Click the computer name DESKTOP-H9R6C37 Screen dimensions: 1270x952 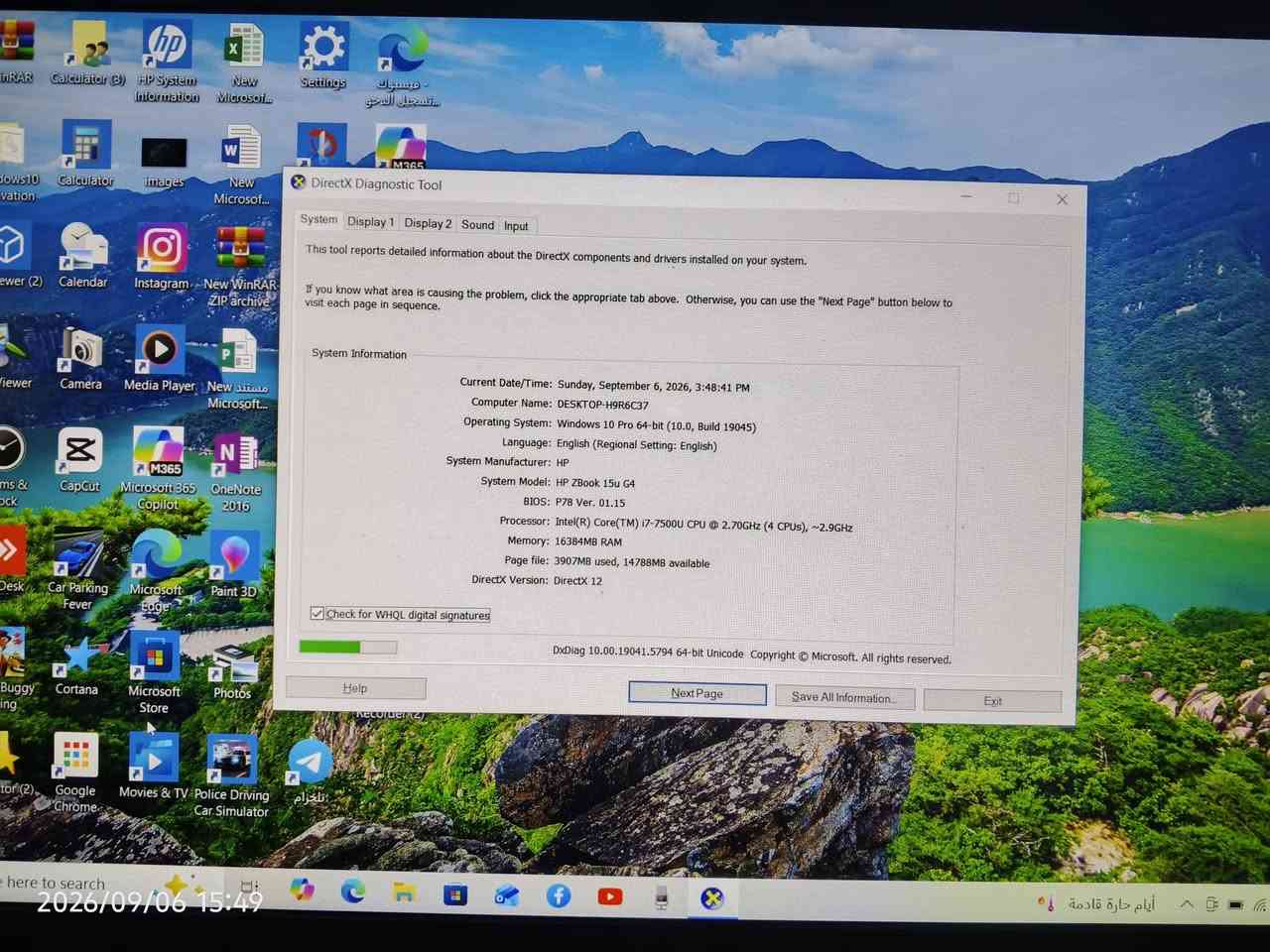[x=602, y=405]
